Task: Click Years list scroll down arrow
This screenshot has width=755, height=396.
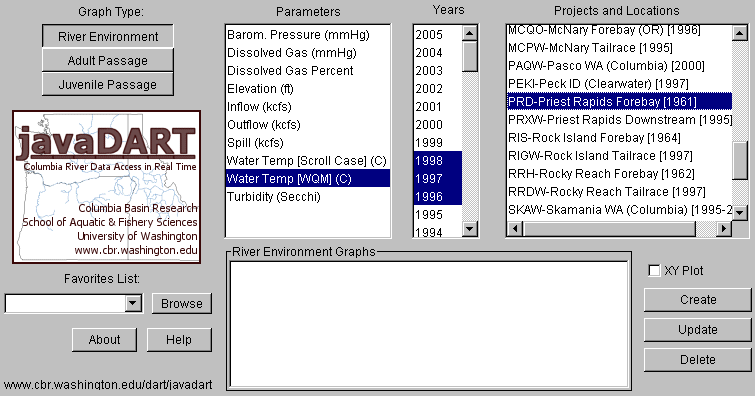Action: pos(469,228)
